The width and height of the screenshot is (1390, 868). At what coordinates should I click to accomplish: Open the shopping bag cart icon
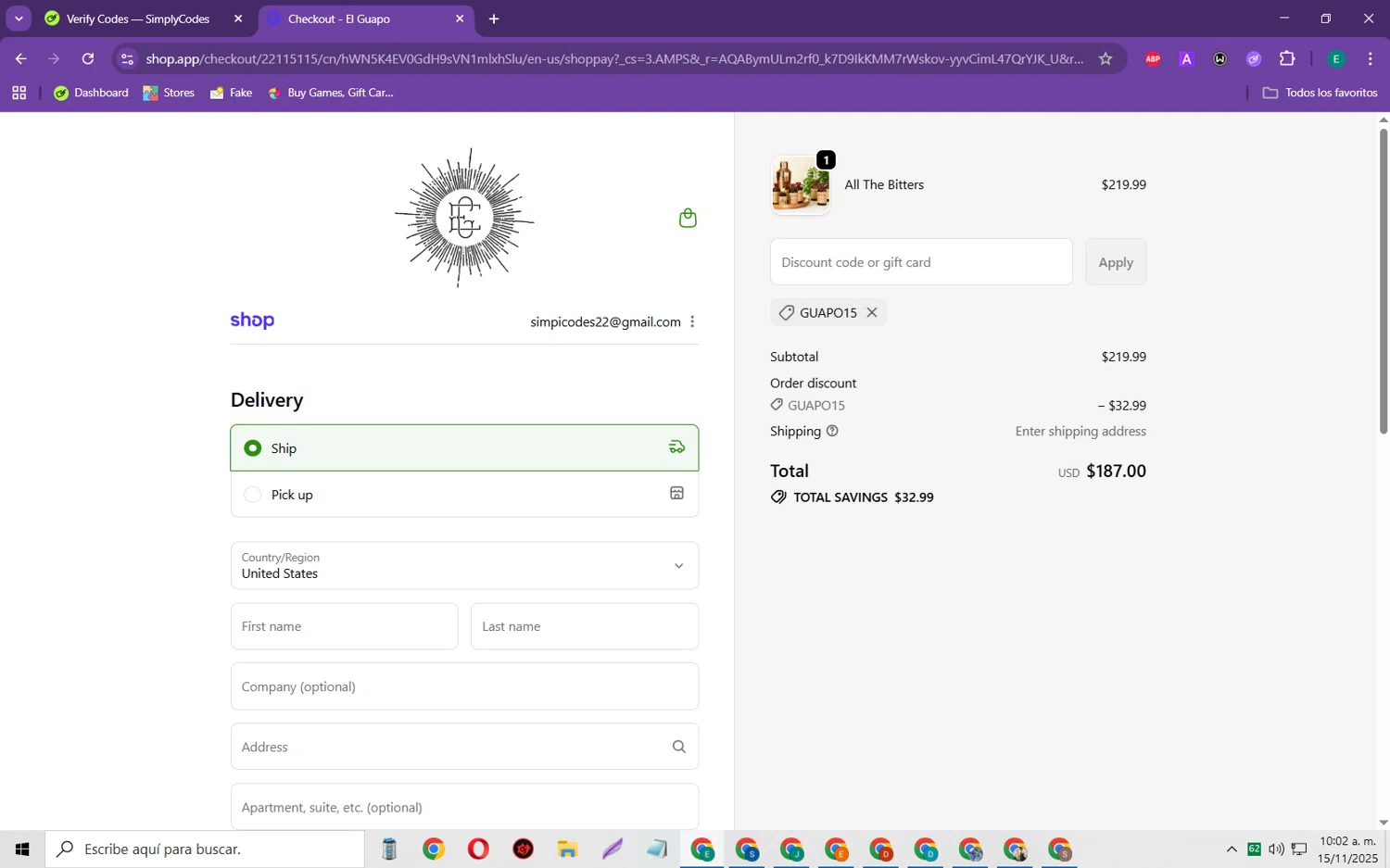pos(688,218)
